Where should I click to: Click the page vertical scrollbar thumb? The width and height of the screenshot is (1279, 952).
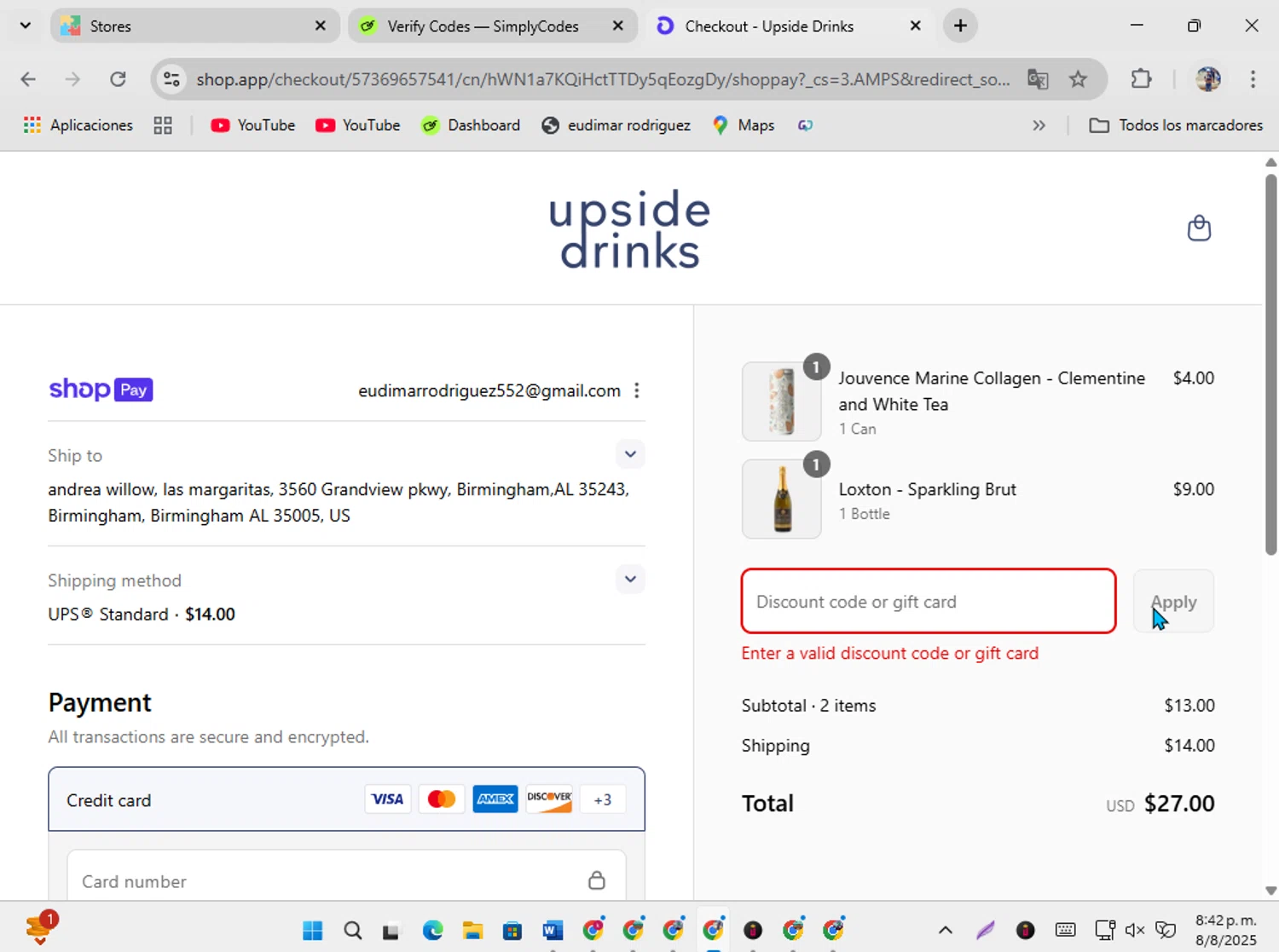[x=1270, y=365]
